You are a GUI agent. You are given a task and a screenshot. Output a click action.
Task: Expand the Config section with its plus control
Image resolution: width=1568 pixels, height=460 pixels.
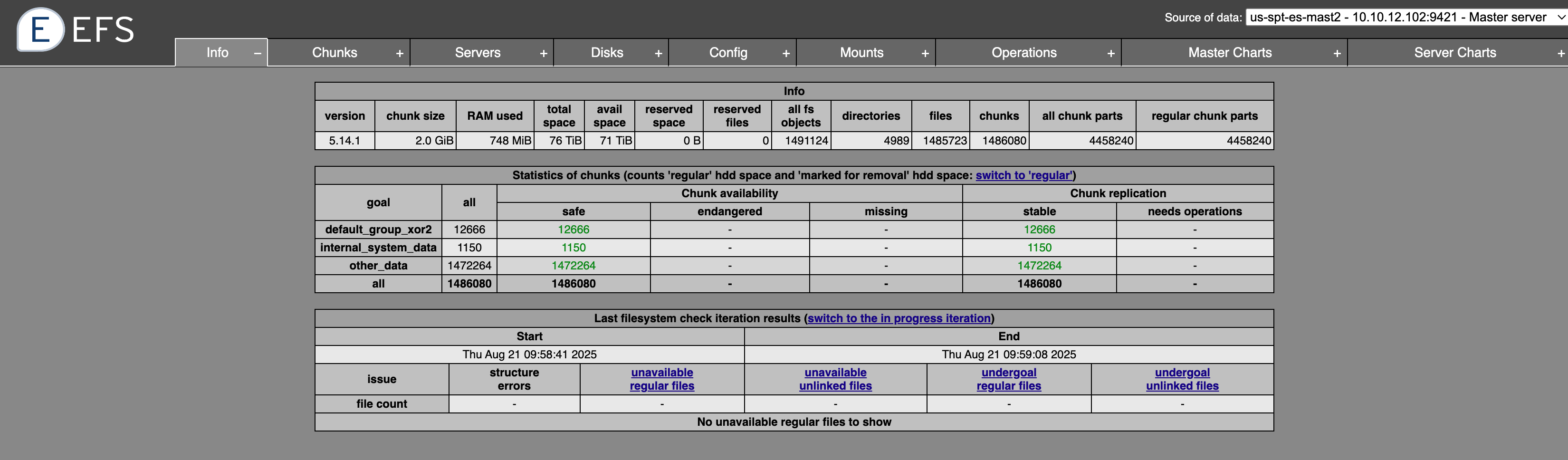(786, 52)
